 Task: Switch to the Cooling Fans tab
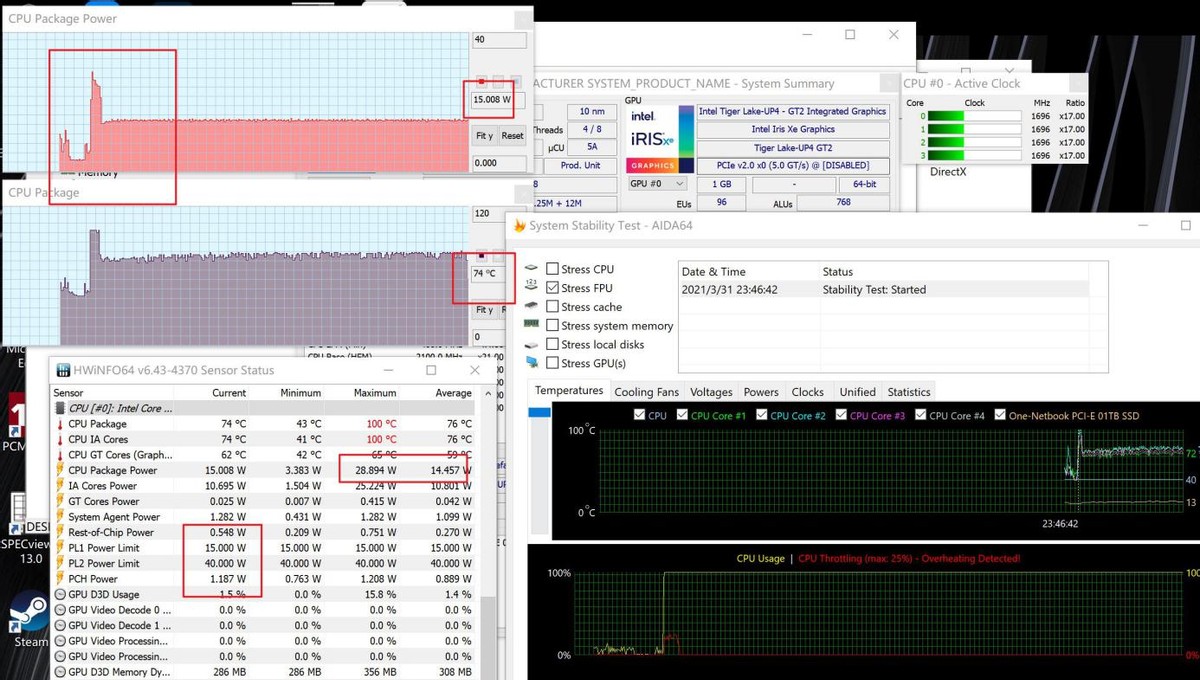[646, 392]
